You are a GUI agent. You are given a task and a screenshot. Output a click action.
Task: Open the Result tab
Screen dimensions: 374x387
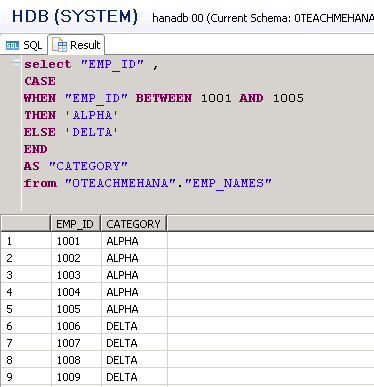[x=77, y=45]
